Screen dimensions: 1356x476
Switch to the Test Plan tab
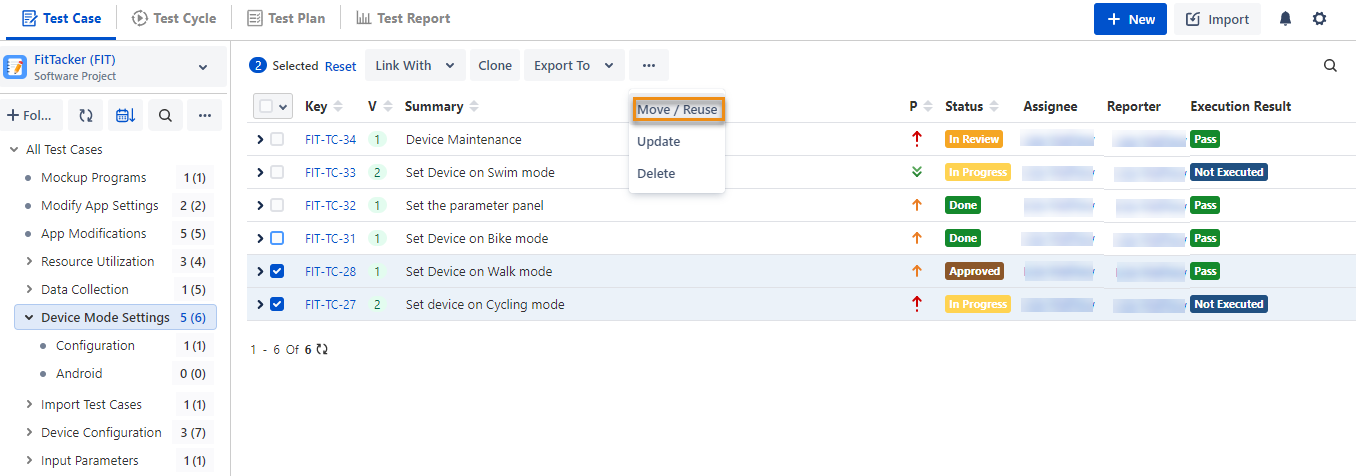pos(286,18)
